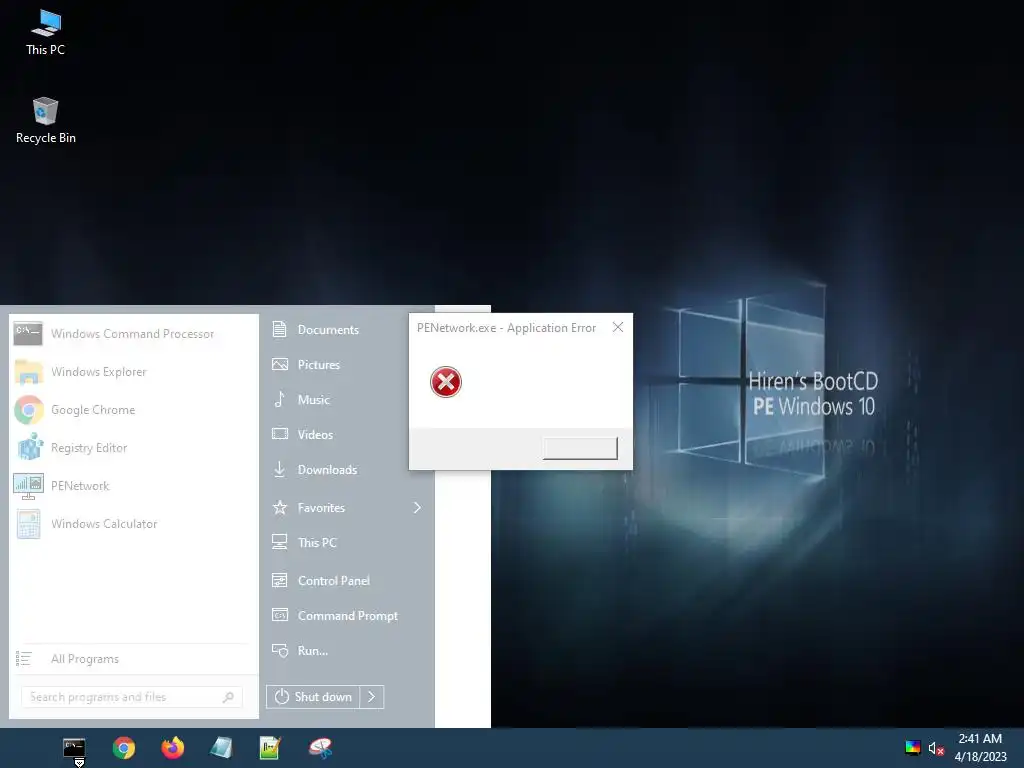Launch PENetwork from the Start menu

(133, 486)
